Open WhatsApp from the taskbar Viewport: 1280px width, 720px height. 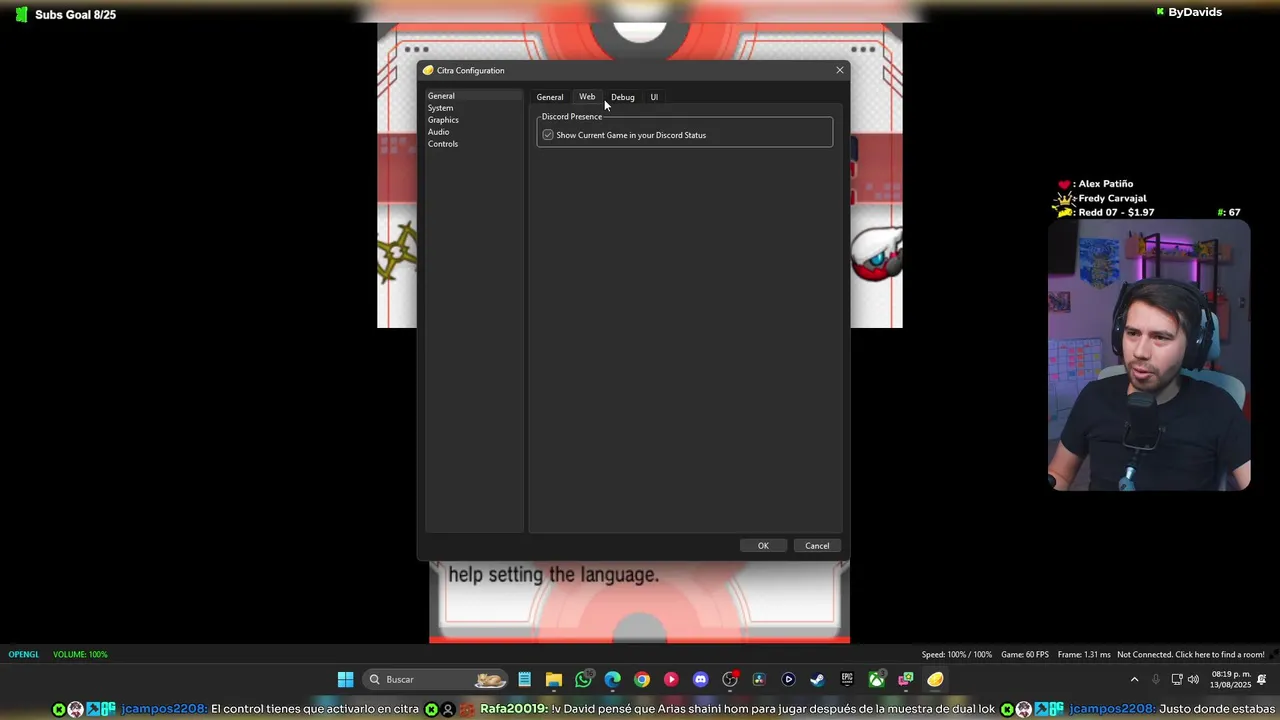click(x=584, y=680)
